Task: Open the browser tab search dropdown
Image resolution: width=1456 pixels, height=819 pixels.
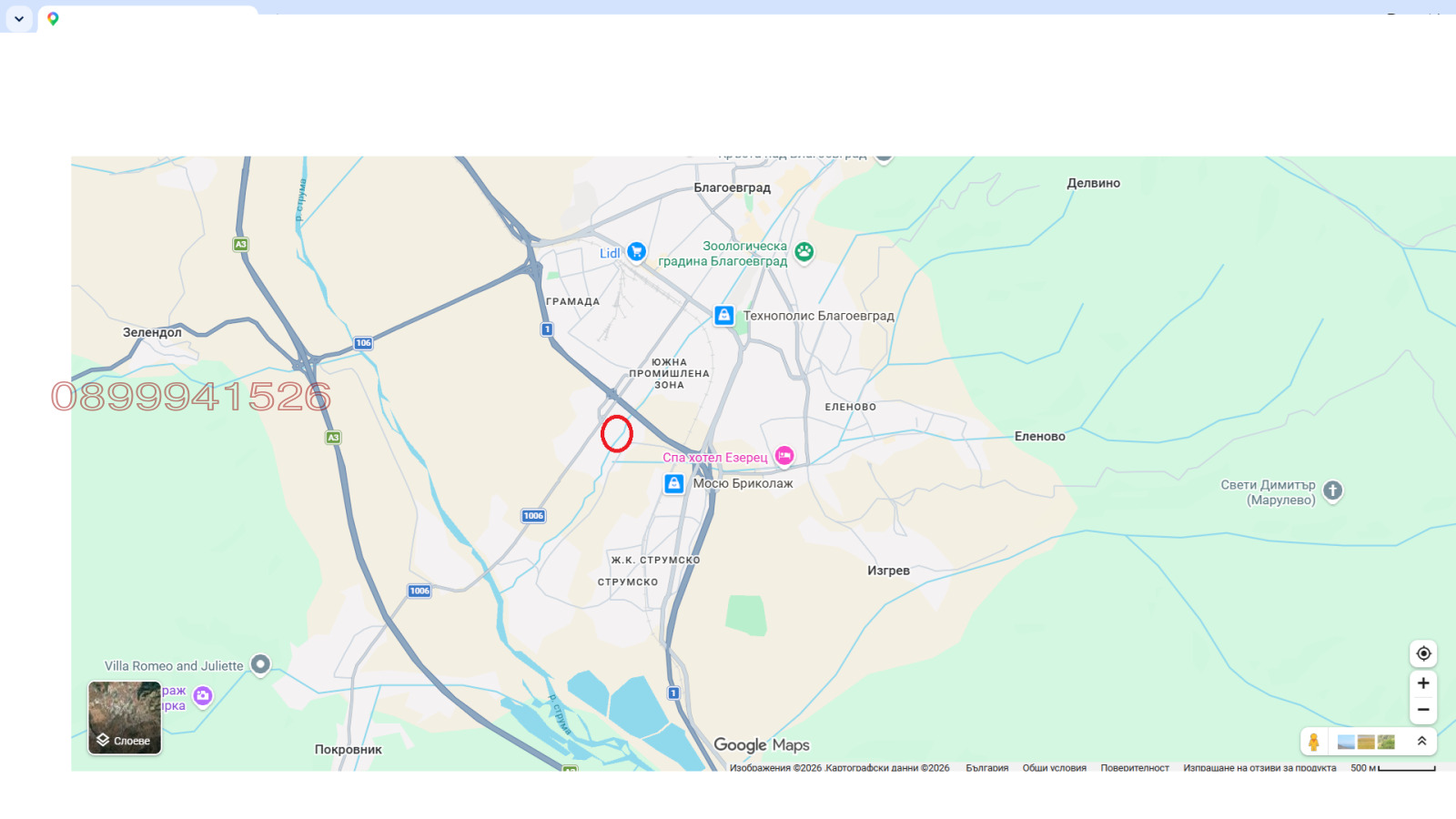Action: tap(19, 18)
